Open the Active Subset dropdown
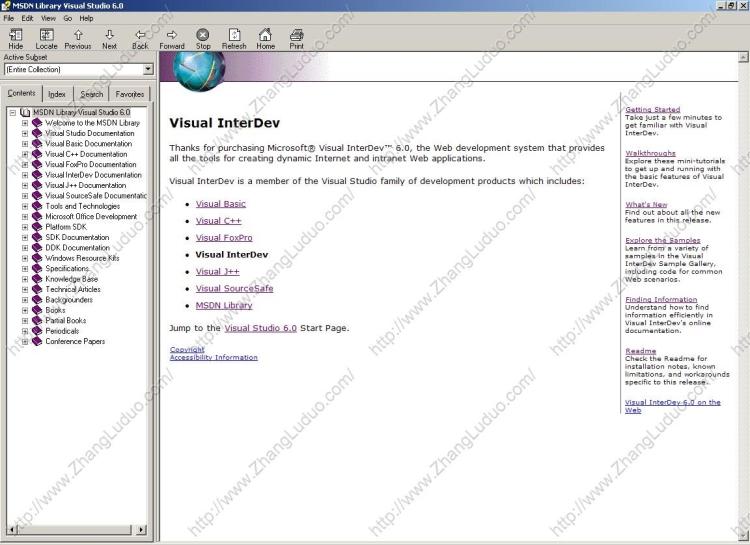This screenshot has width=750, height=545. (x=148, y=69)
